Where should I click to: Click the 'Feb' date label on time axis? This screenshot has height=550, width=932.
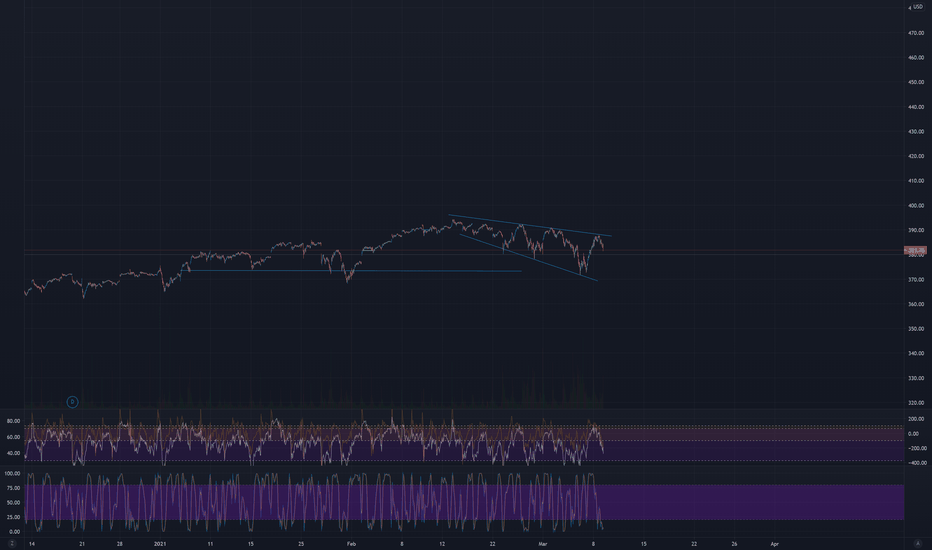(351, 543)
